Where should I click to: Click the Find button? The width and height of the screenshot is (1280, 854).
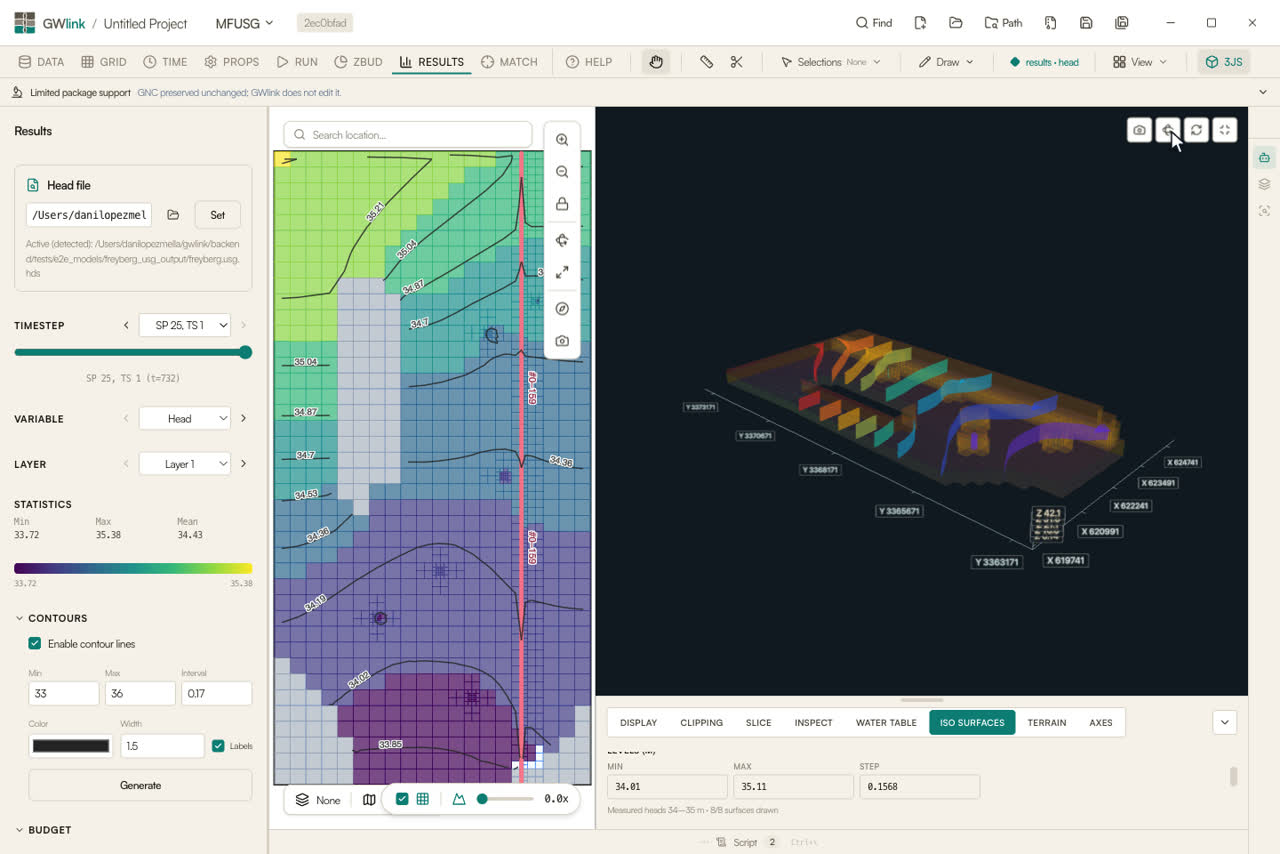[x=873, y=23]
